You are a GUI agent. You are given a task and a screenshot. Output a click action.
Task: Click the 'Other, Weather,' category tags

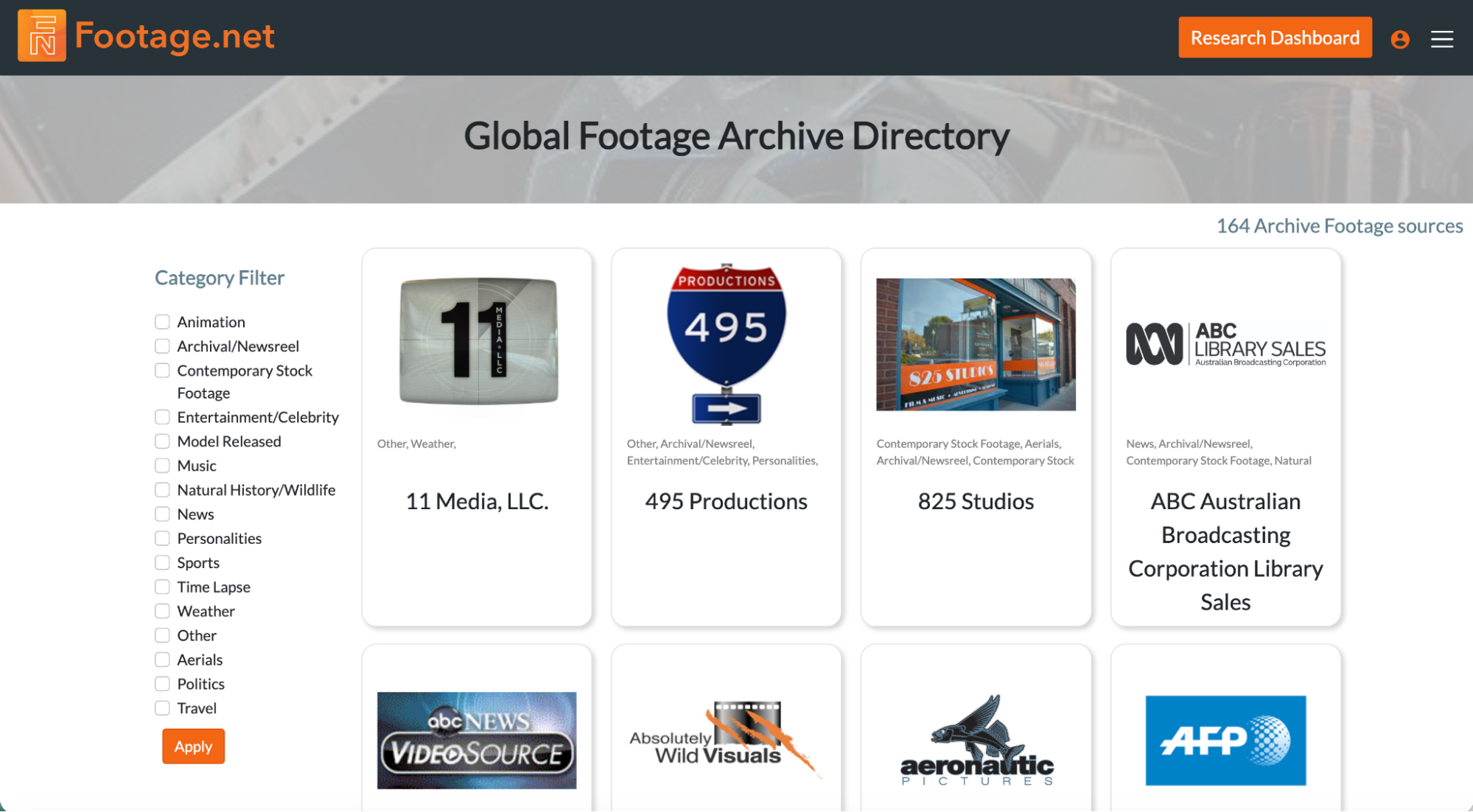click(x=416, y=444)
